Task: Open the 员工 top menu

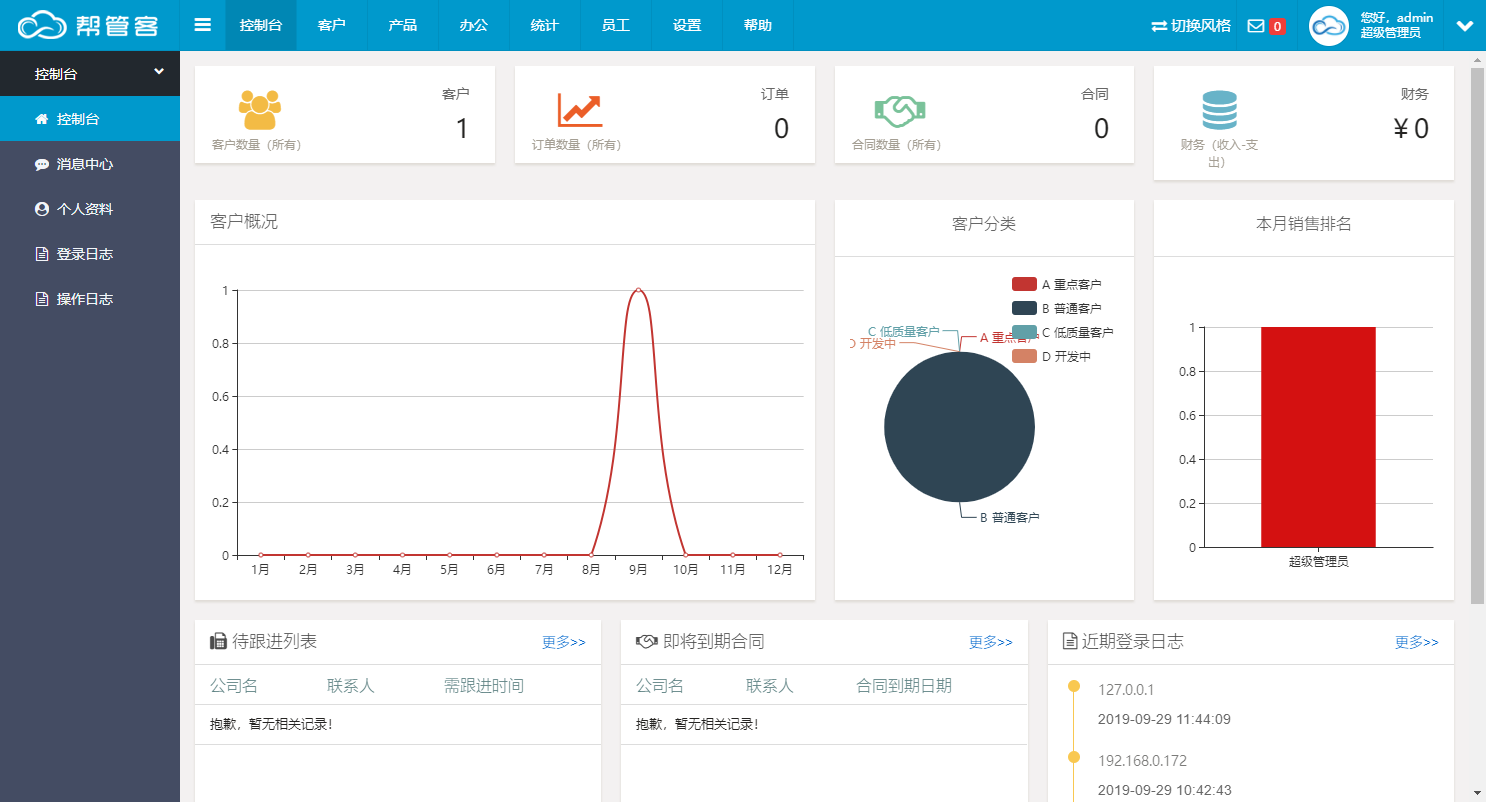Action: pyautogui.click(x=616, y=25)
